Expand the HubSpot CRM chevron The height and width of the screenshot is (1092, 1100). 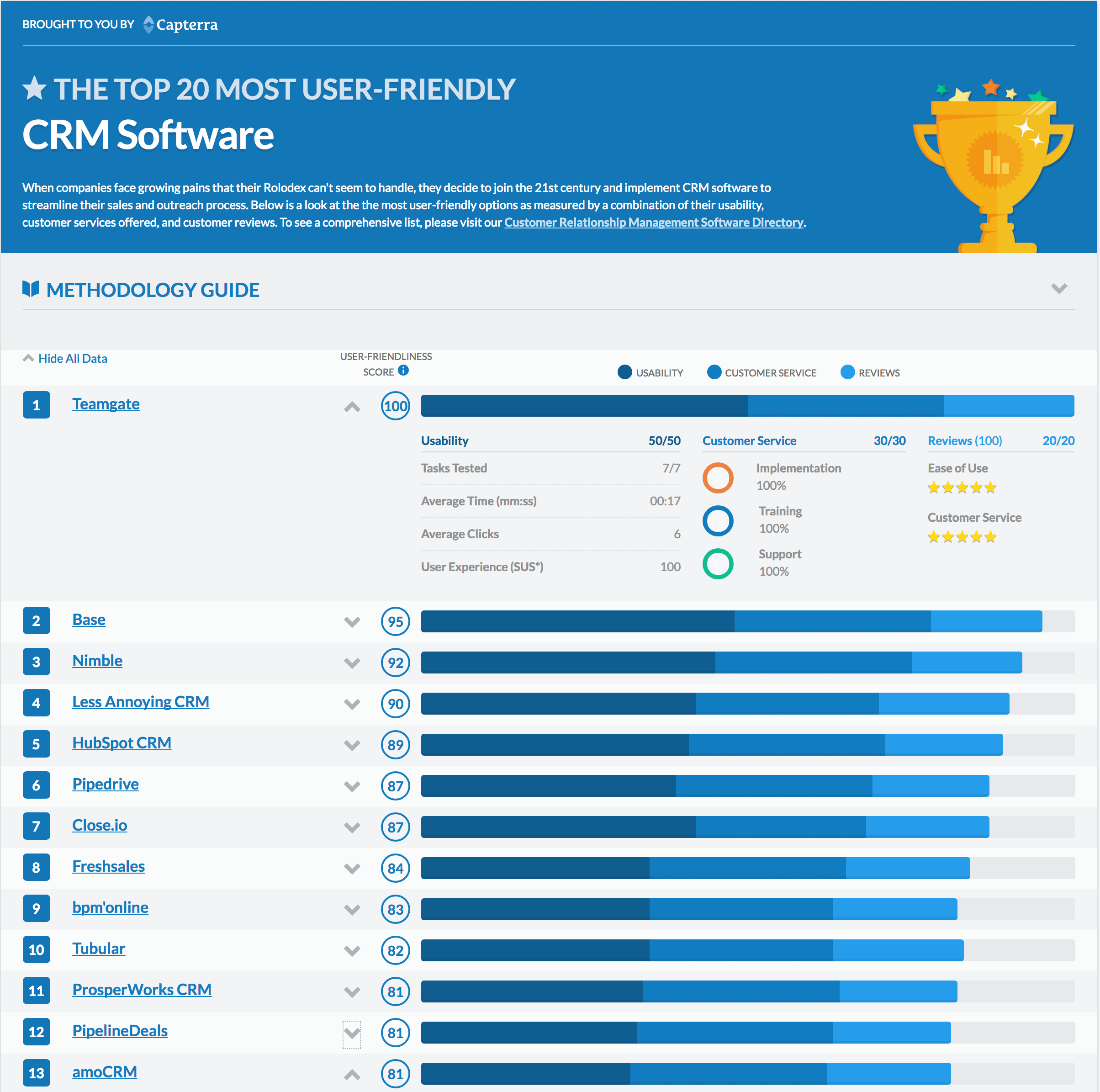point(352,745)
